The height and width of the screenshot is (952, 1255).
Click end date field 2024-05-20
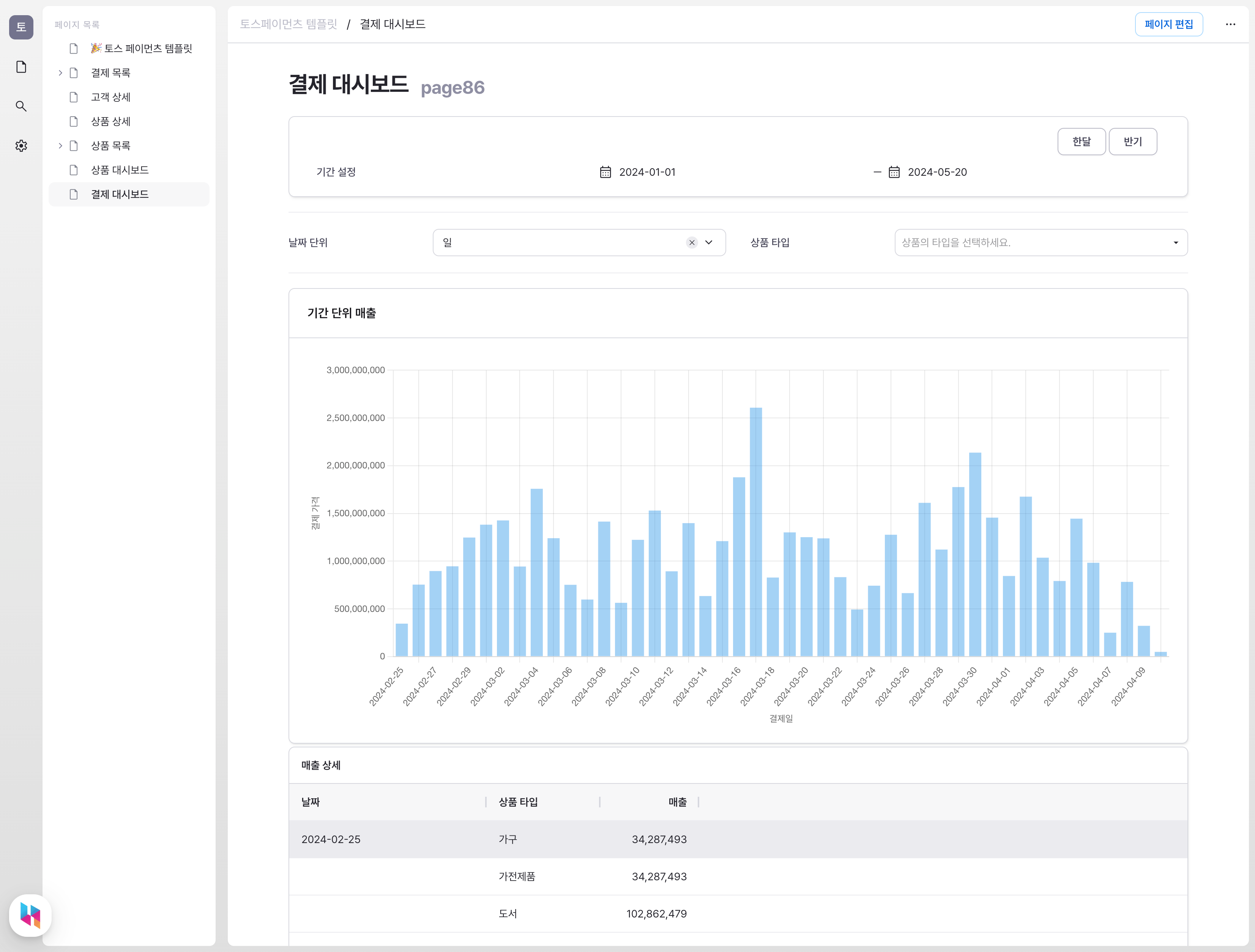pos(937,172)
